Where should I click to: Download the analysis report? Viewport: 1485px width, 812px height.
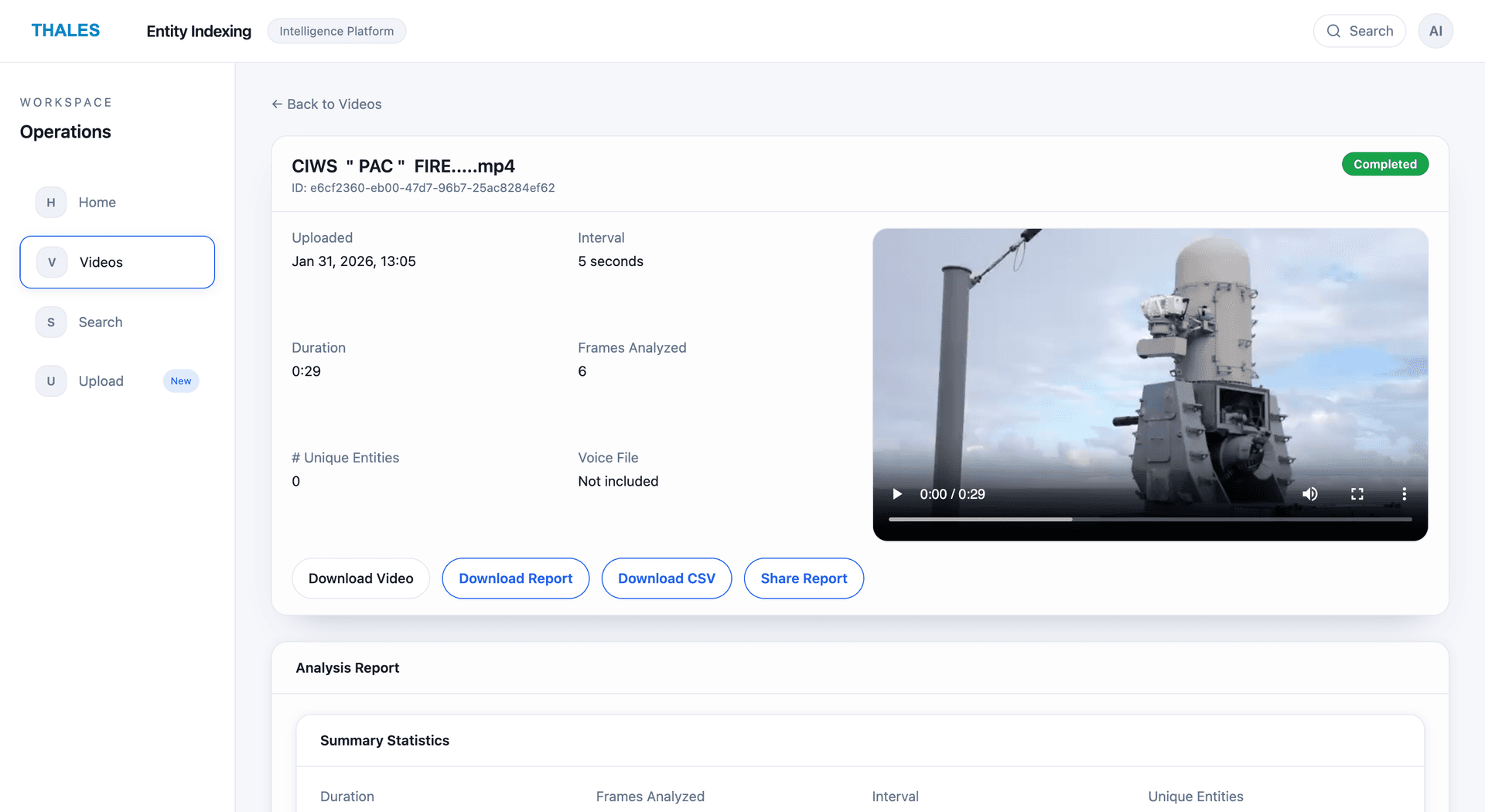click(515, 578)
